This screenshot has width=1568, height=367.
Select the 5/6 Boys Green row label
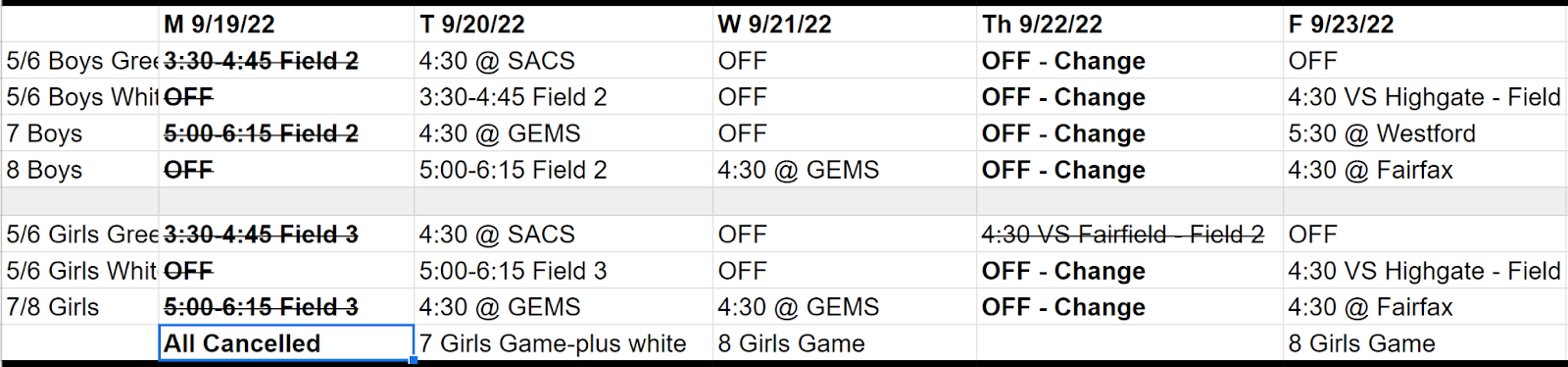(x=80, y=61)
